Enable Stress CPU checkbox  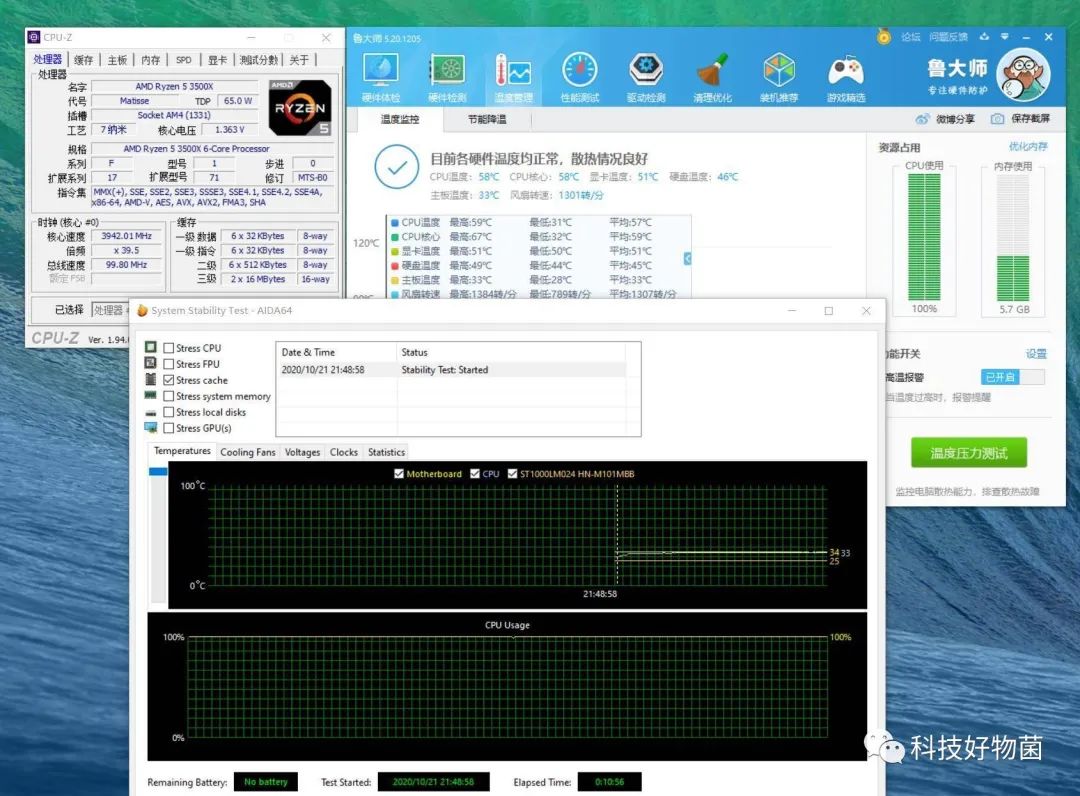(x=169, y=348)
